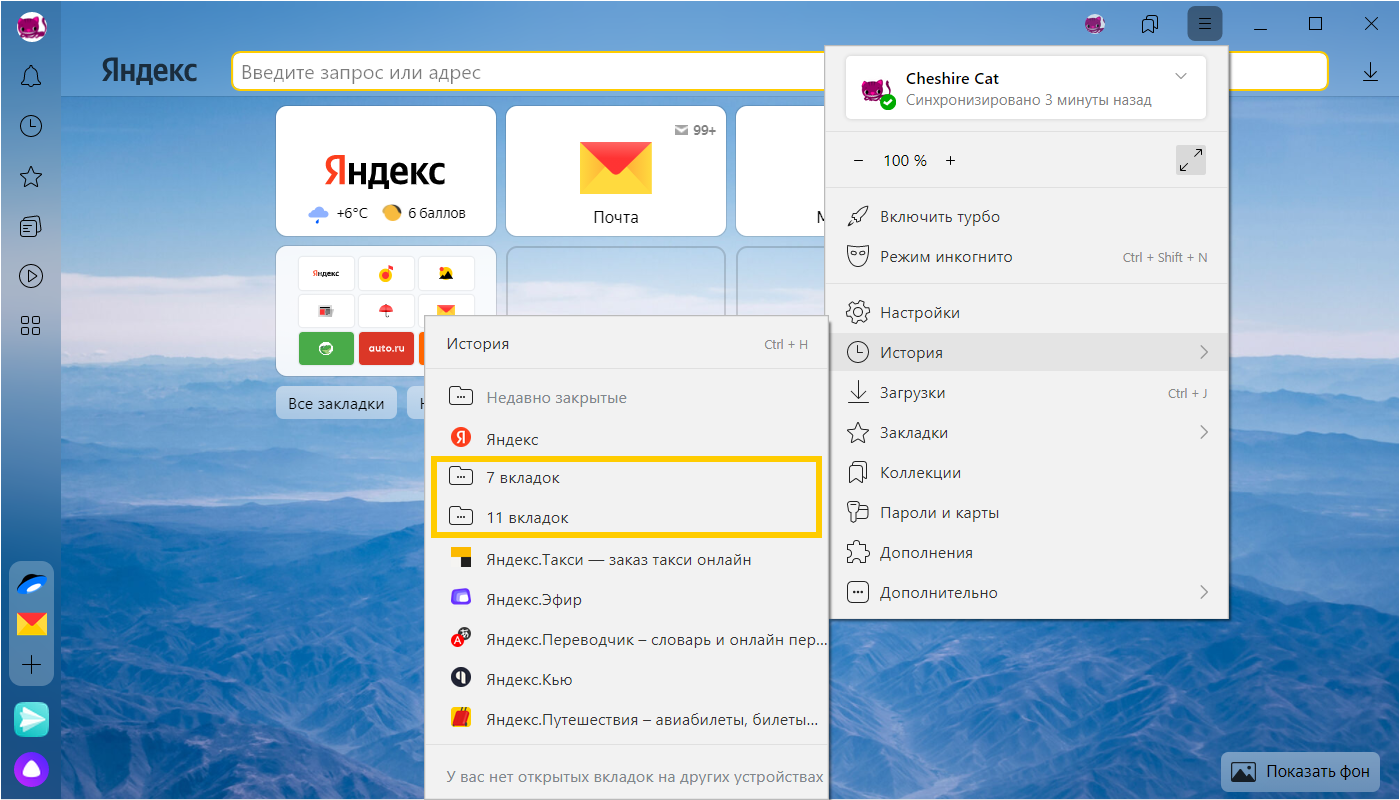Open Messenger paper plane icon
This screenshot has width=1400, height=800.
(x=31, y=719)
